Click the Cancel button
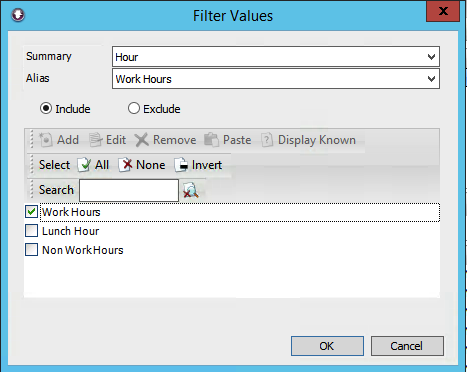Image resolution: width=467 pixels, height=372 pixels. pos(407,346)
